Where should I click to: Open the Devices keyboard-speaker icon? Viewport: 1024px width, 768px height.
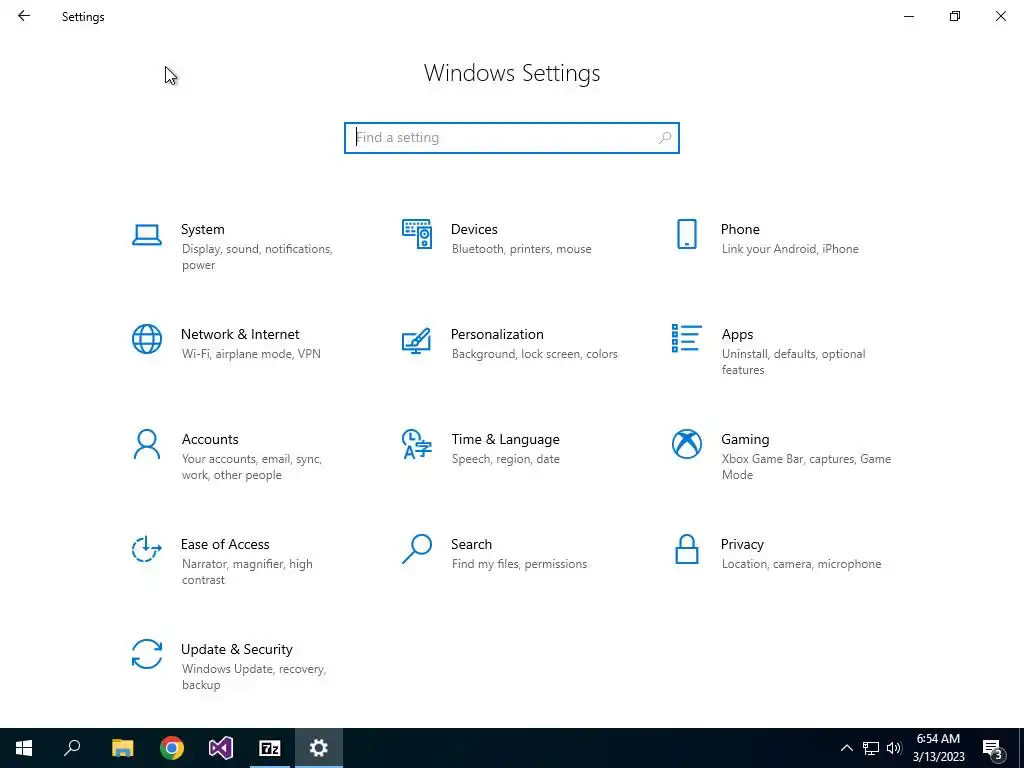coord(417,234)
